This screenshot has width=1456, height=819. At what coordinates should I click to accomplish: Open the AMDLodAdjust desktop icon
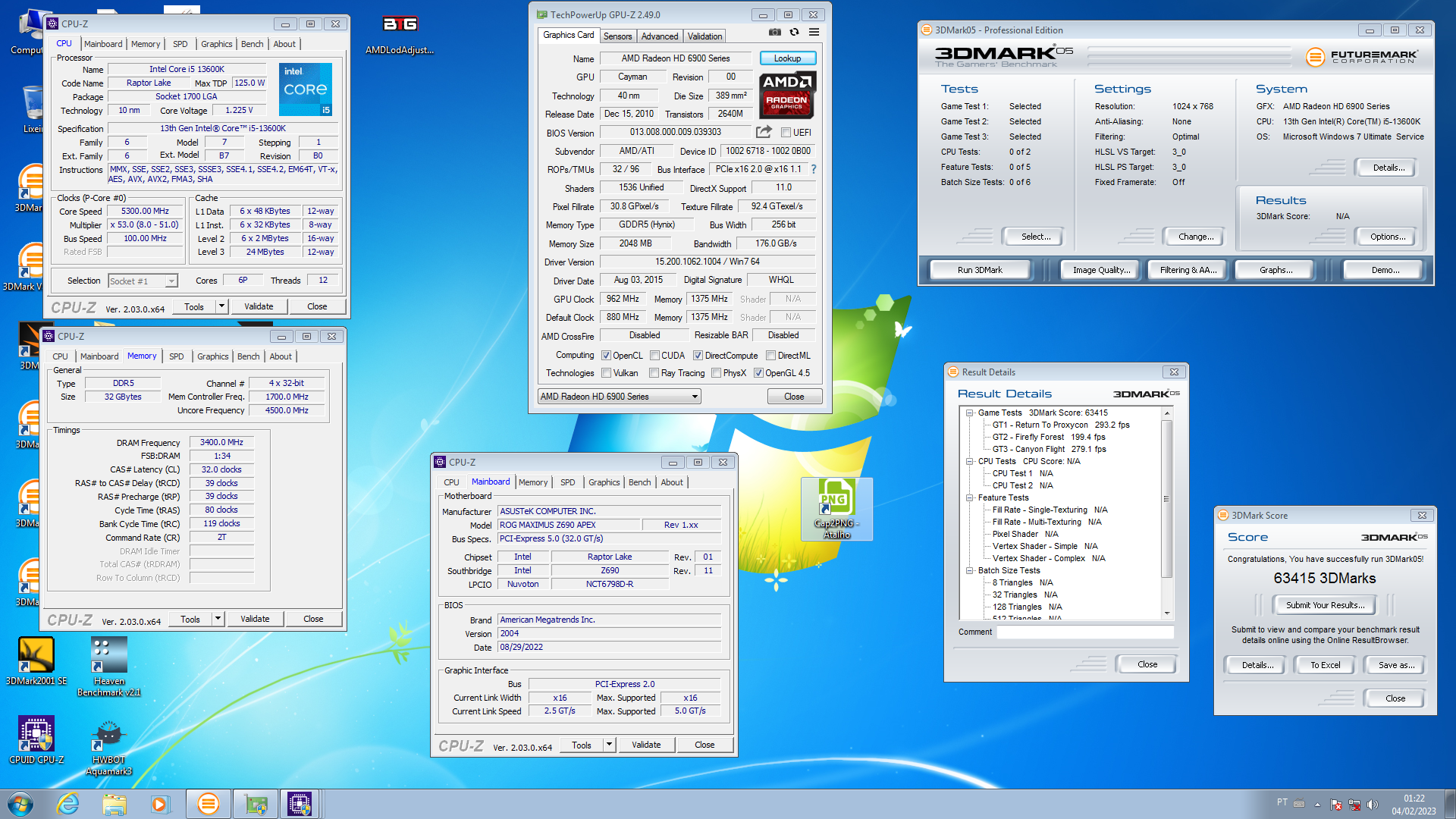click(400, 34)
